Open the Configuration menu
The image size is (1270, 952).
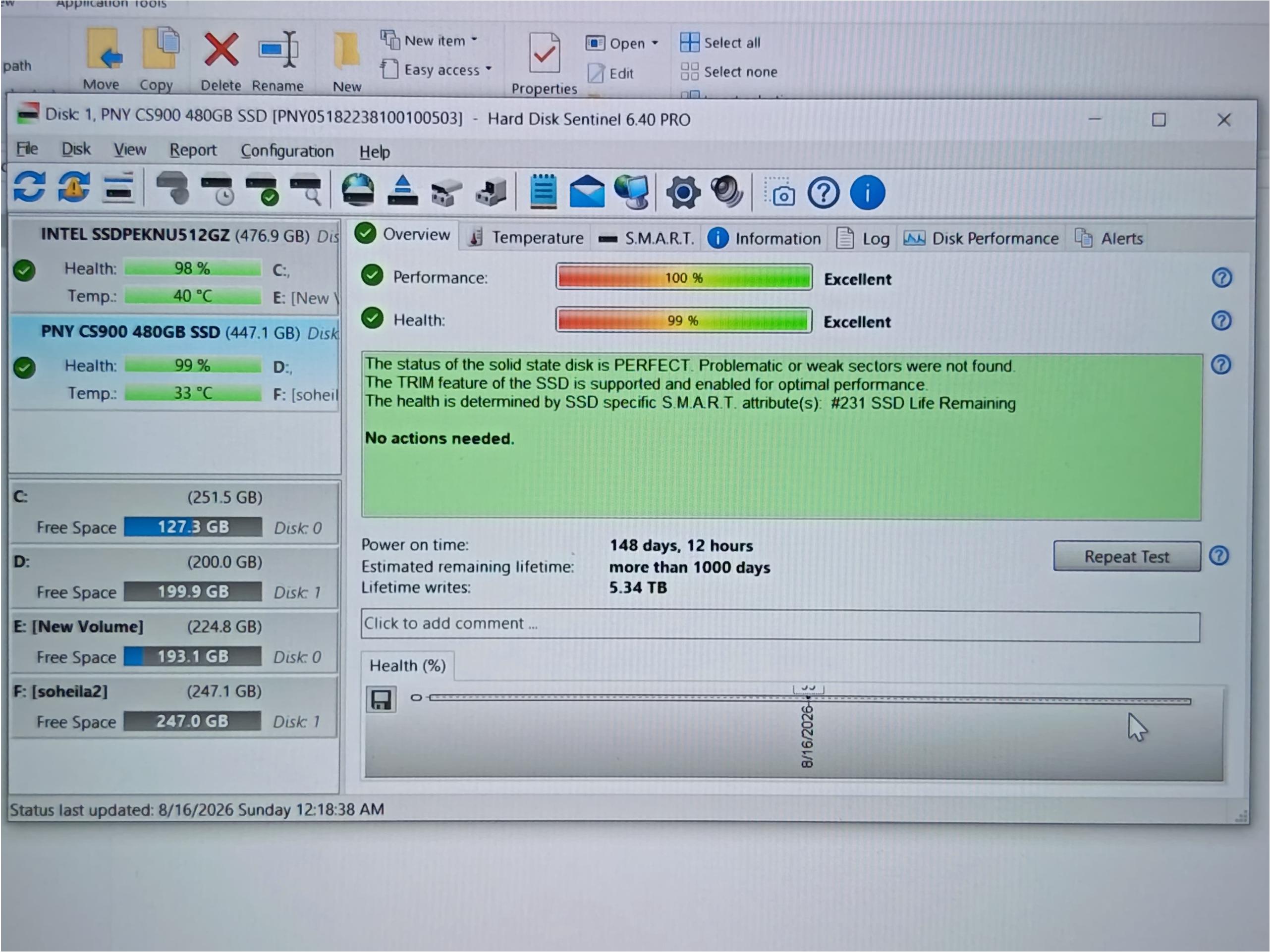287,151
